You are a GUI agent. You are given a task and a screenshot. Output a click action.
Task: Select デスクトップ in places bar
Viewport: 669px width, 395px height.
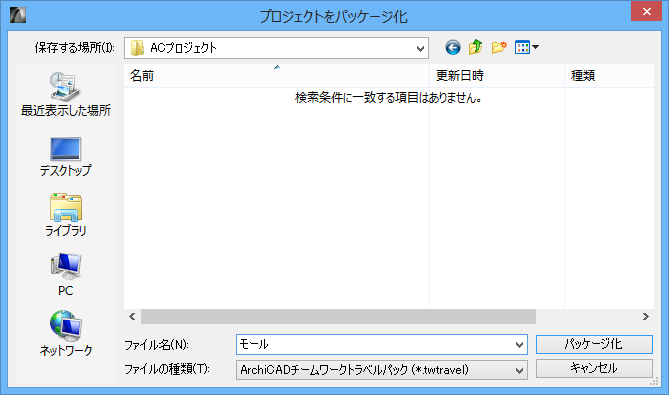[66, 157]
